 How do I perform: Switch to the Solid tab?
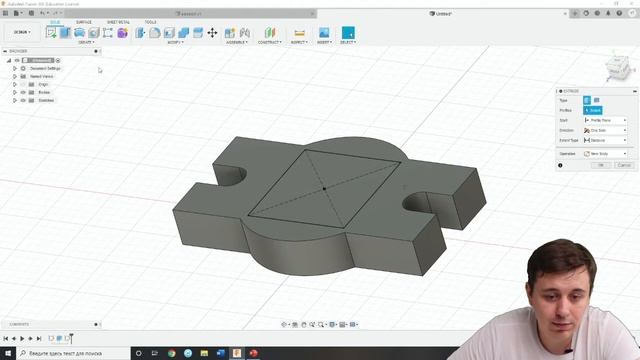click(x=55, y=22)
